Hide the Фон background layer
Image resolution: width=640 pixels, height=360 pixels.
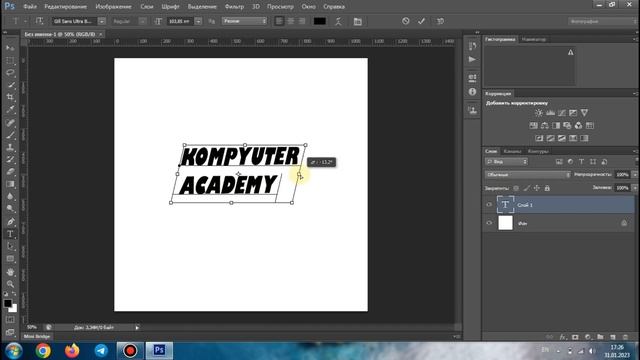[x=489, y=223]
